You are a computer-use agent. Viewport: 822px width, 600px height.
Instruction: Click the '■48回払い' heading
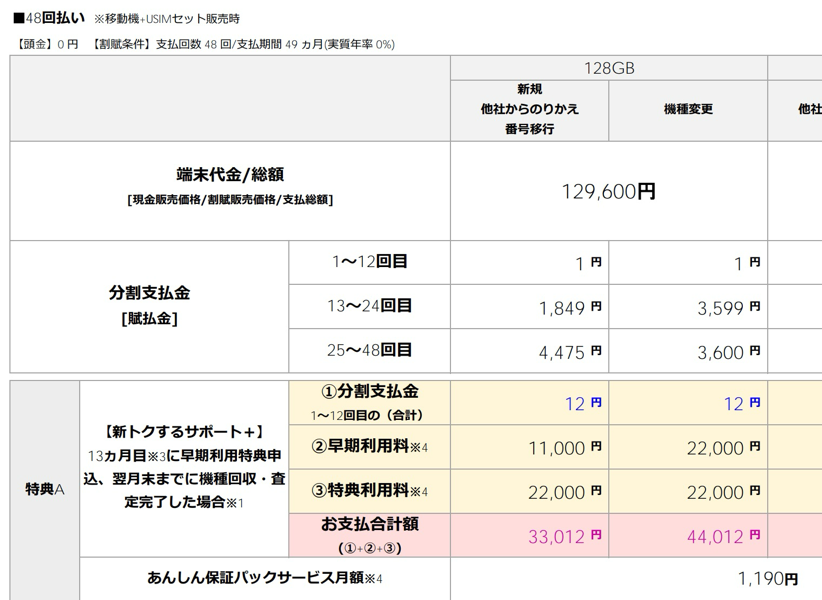(49, 18)
